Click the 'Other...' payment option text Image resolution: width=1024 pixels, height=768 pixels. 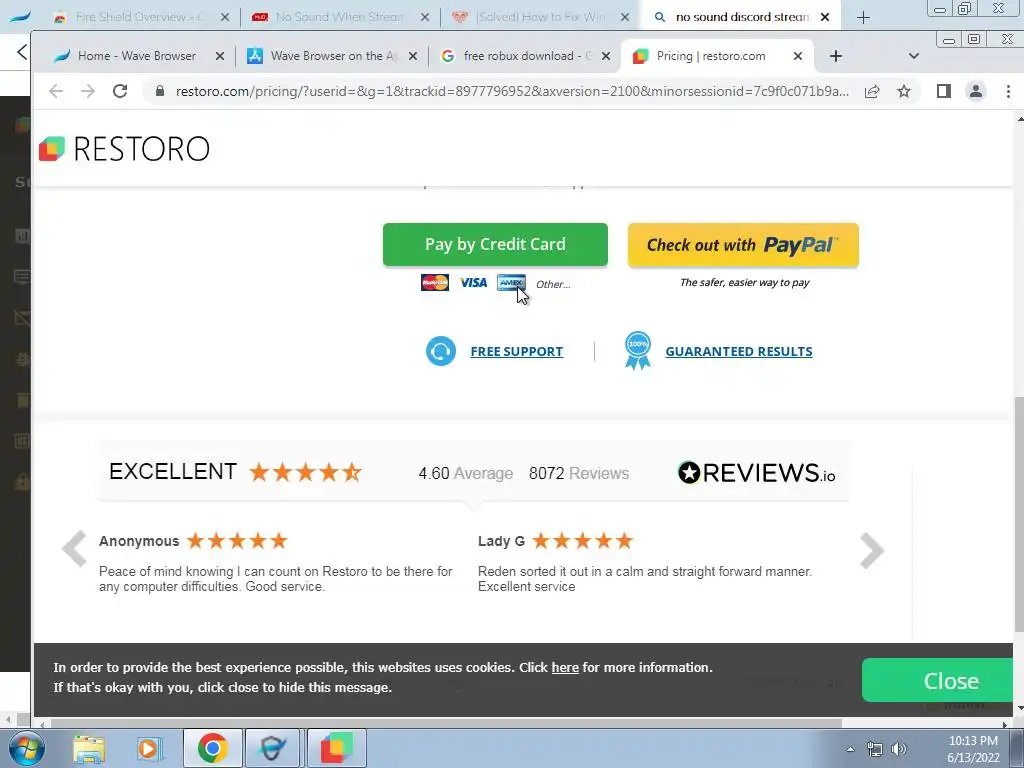coord(553,284)
